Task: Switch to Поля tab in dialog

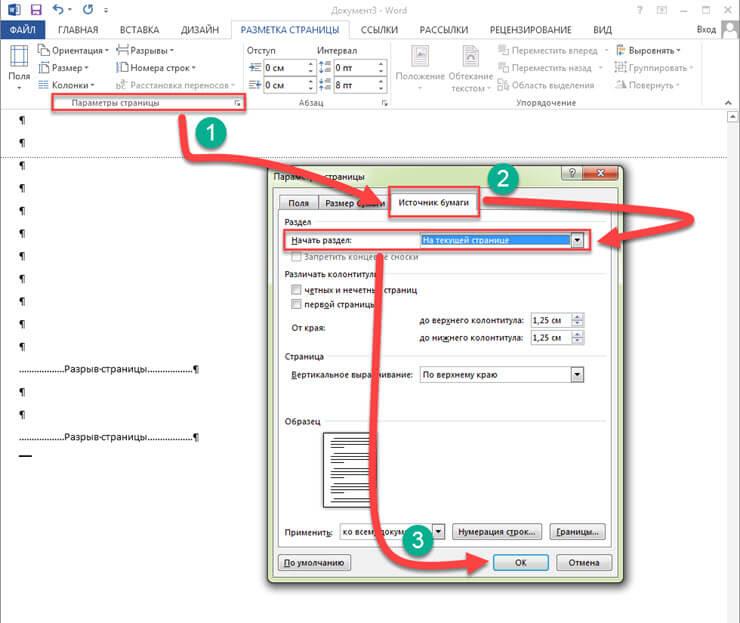Action: [299, 203]
